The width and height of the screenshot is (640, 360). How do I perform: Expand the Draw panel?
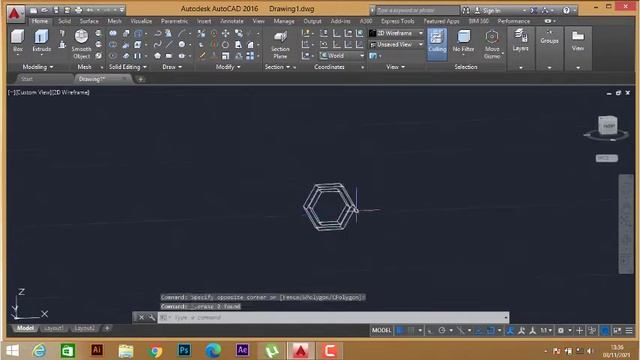click(172, 67)
